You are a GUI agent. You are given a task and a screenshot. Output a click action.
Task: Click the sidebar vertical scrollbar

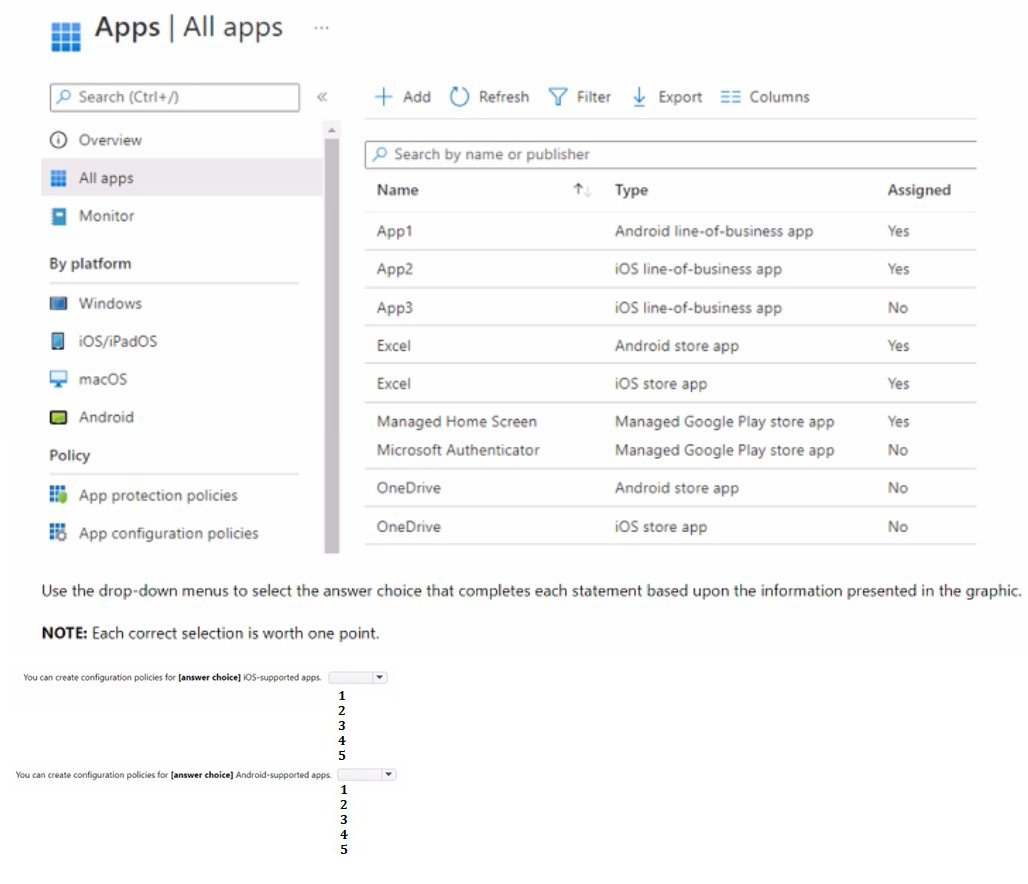(x=332, y=346)
